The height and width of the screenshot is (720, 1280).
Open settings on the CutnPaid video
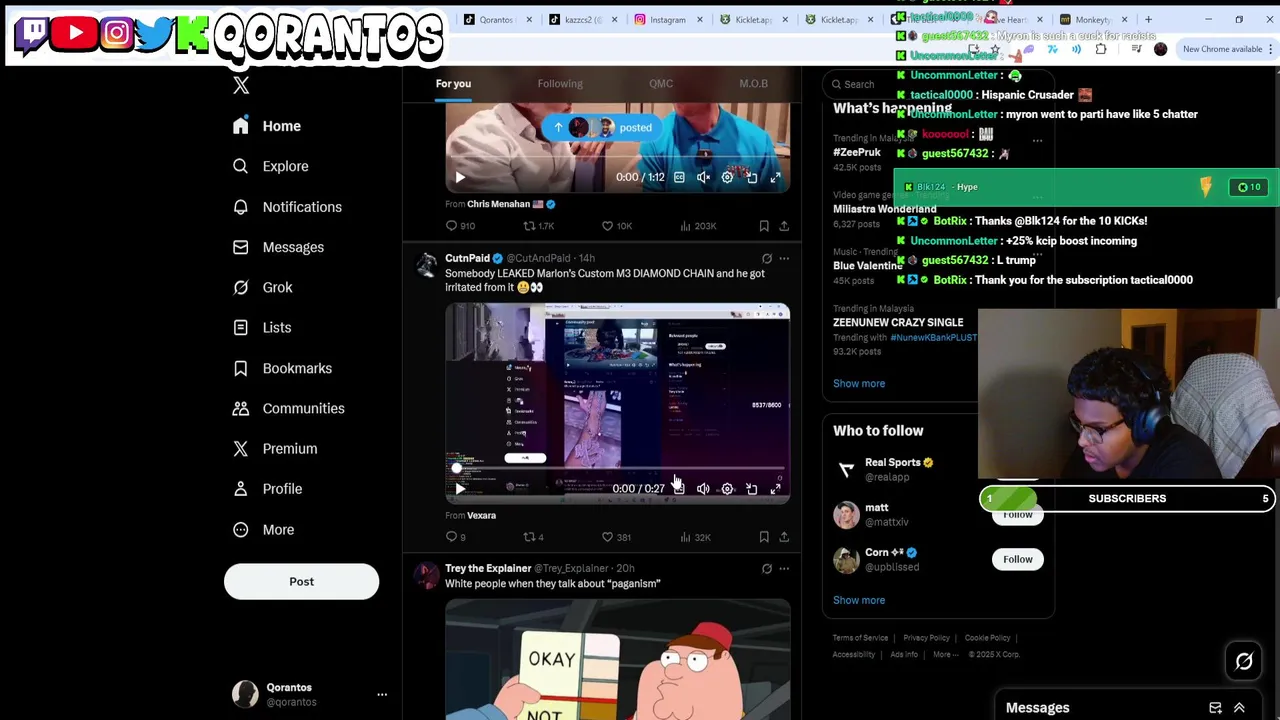point(727,489)
